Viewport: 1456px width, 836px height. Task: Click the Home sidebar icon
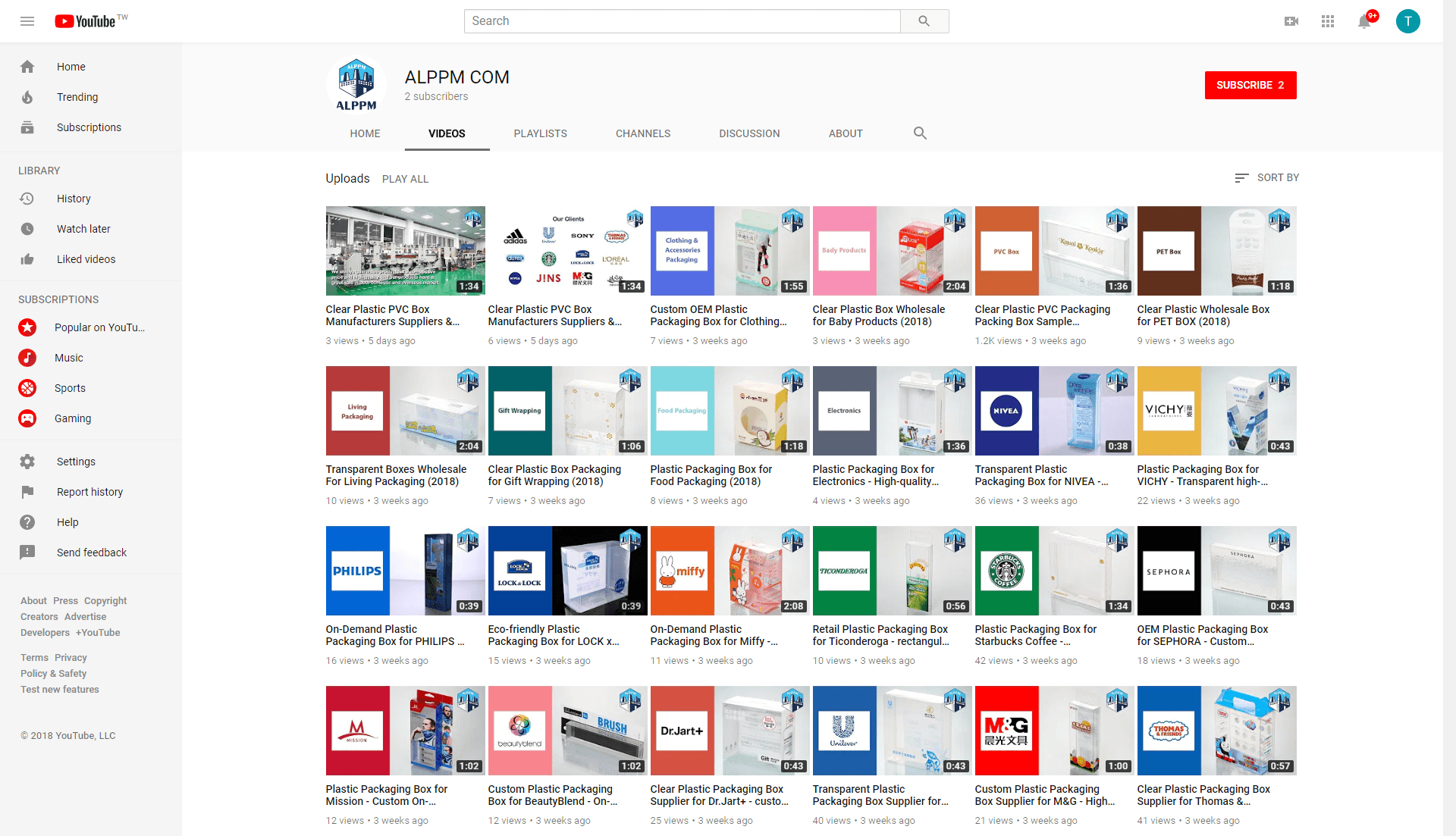tap(27, 67)
